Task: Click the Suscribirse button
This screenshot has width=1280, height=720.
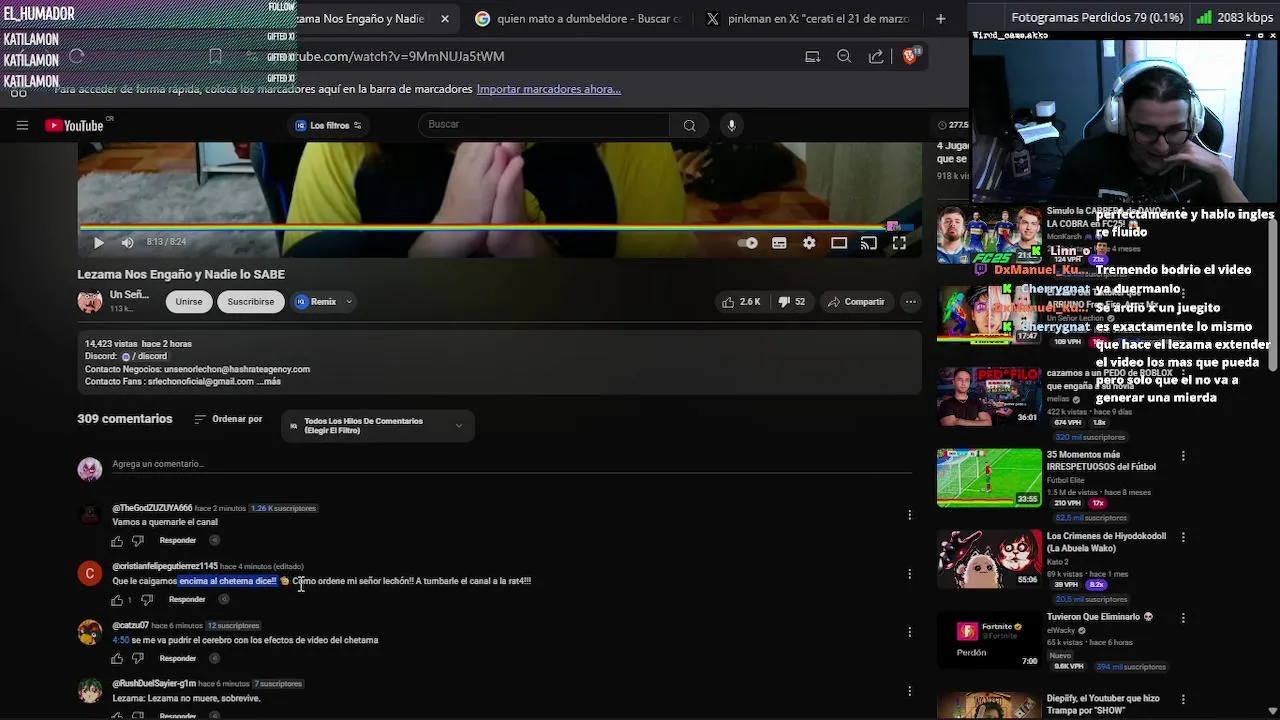Action: point(250,301)
